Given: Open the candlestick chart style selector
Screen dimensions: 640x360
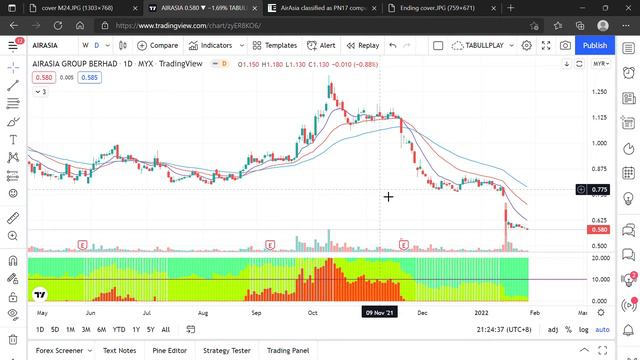Looking at the screenshot, I should tap(122, 45).
